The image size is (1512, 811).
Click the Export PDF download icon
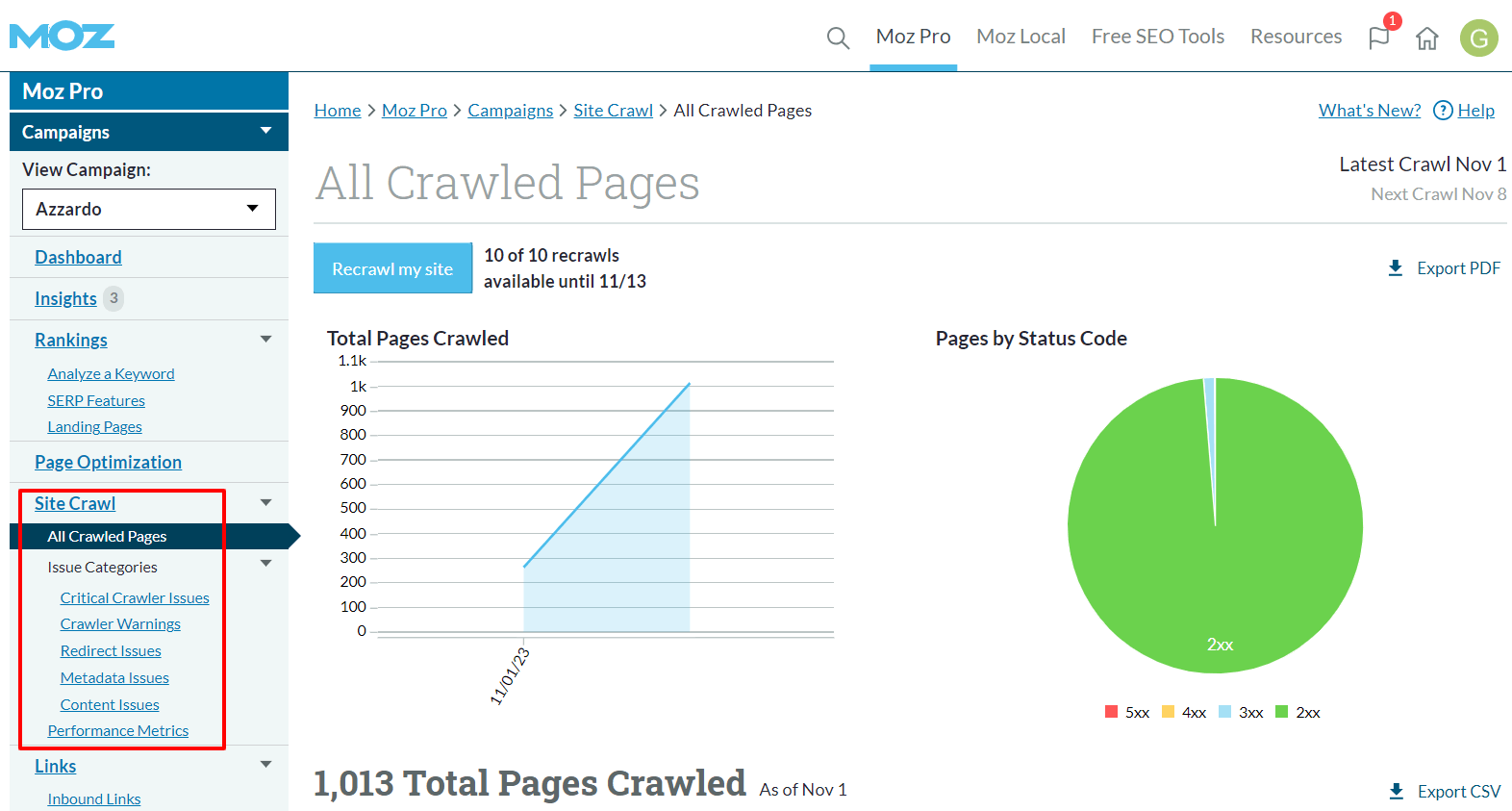[x=1396, y=268]
